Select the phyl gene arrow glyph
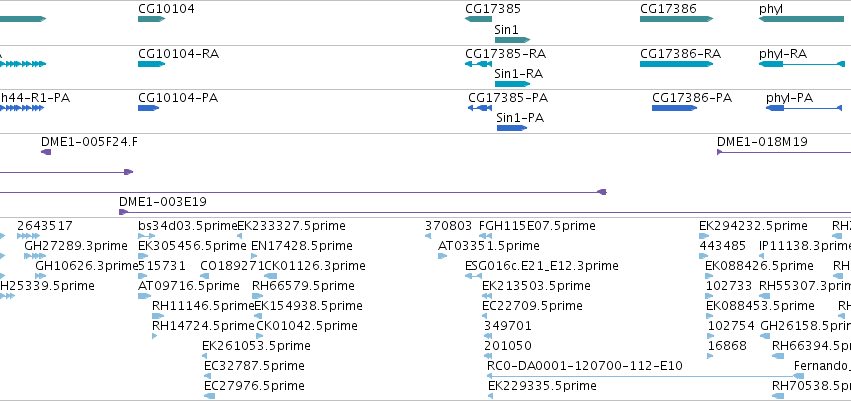This screenshot has height=401, width=851. [x=801, y=19]
